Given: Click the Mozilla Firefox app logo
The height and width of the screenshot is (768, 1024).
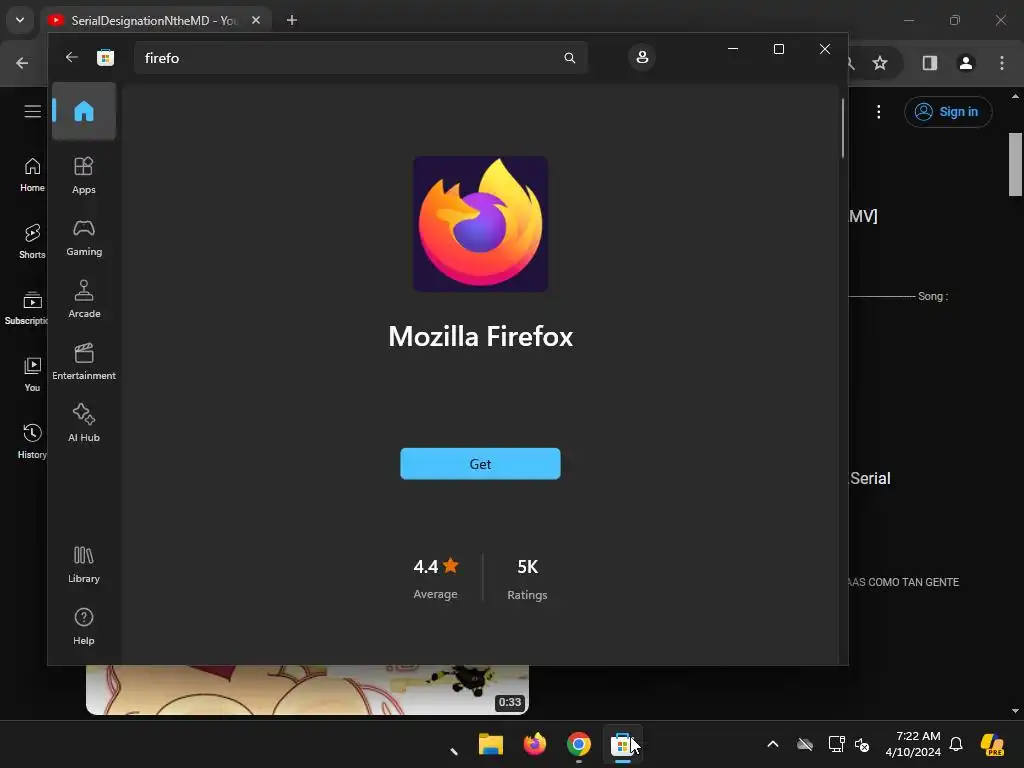Looking at the screenshot, I should pos(481,223).
